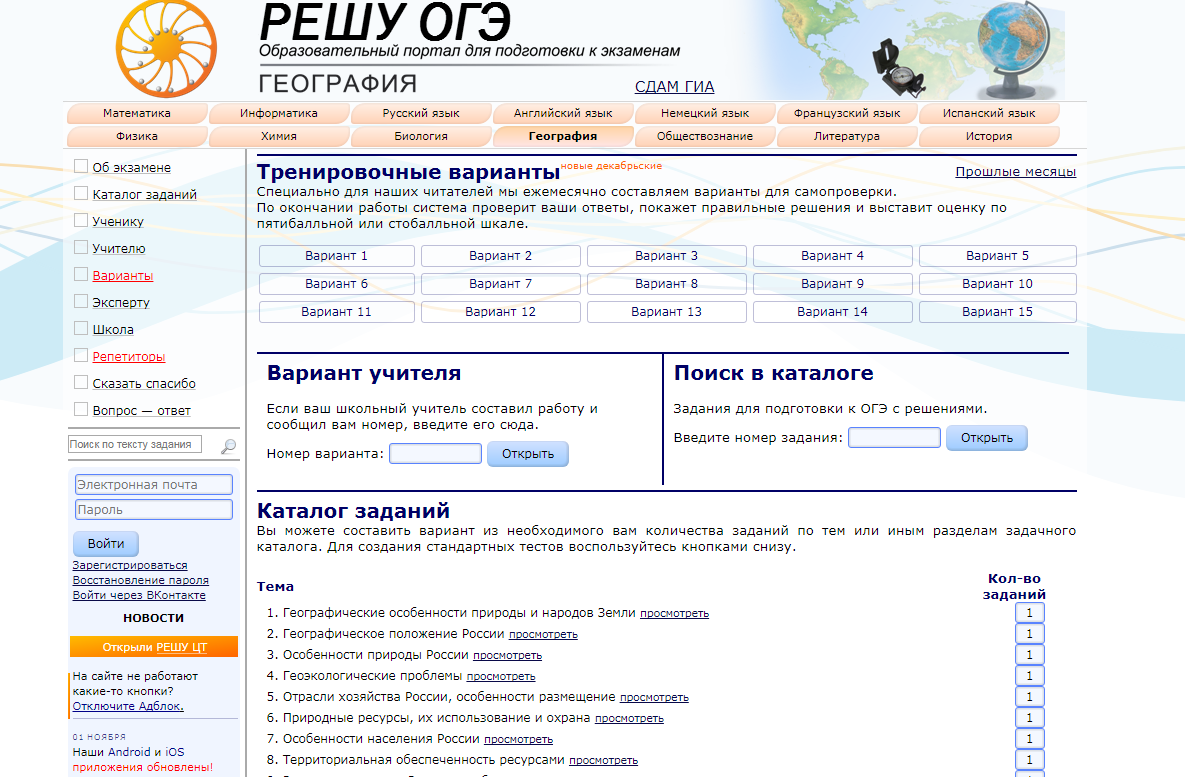Screen dimensions: 1185x777
Task: Open the Прошлые месяцы link
Action: coord(1015,172)
